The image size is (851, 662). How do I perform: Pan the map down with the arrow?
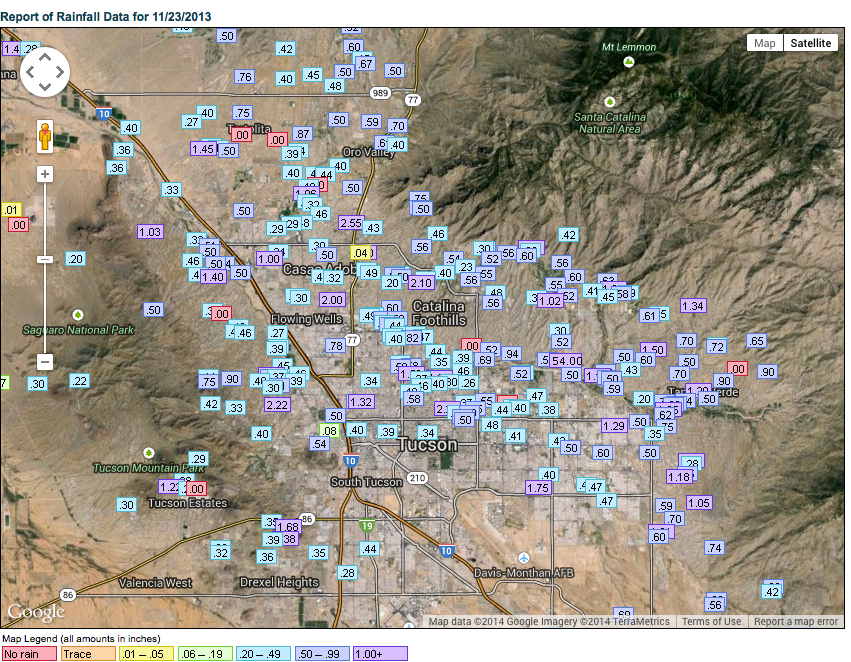click(44, 87)
